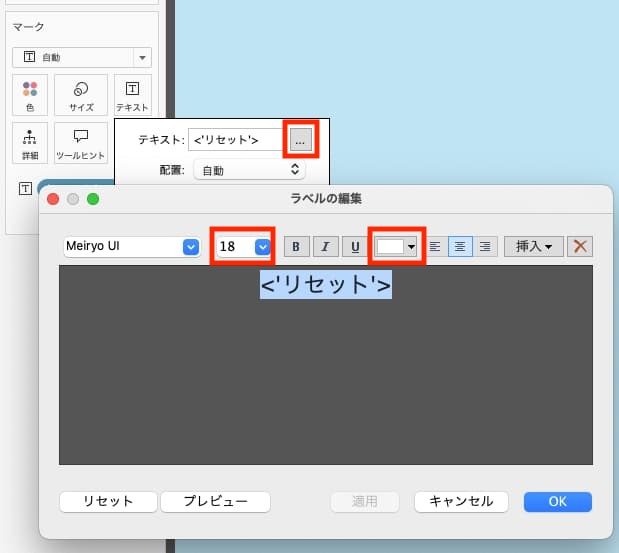Viewport: 619px width, 553px height.
Task: Open the 挿入 insert menu
Action: [534, 246]
